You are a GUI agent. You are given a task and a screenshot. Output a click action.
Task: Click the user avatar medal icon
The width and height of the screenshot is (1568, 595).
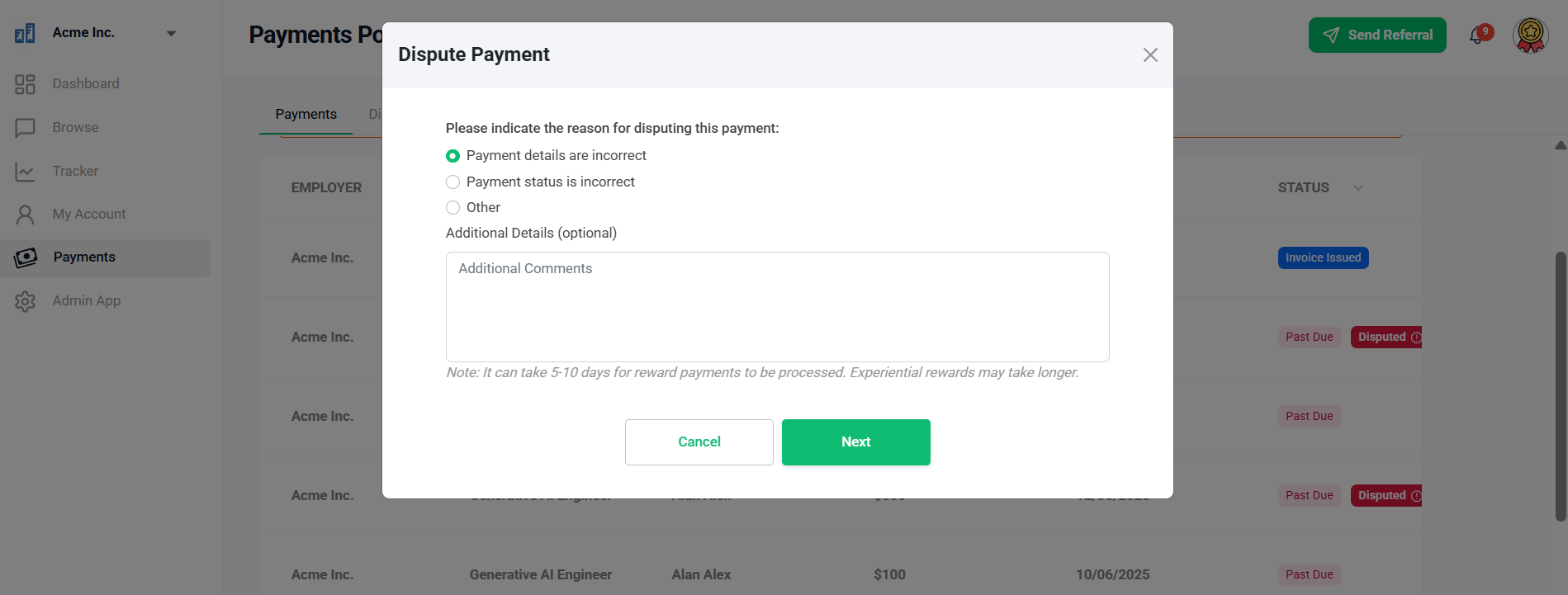coord(1530,35)
